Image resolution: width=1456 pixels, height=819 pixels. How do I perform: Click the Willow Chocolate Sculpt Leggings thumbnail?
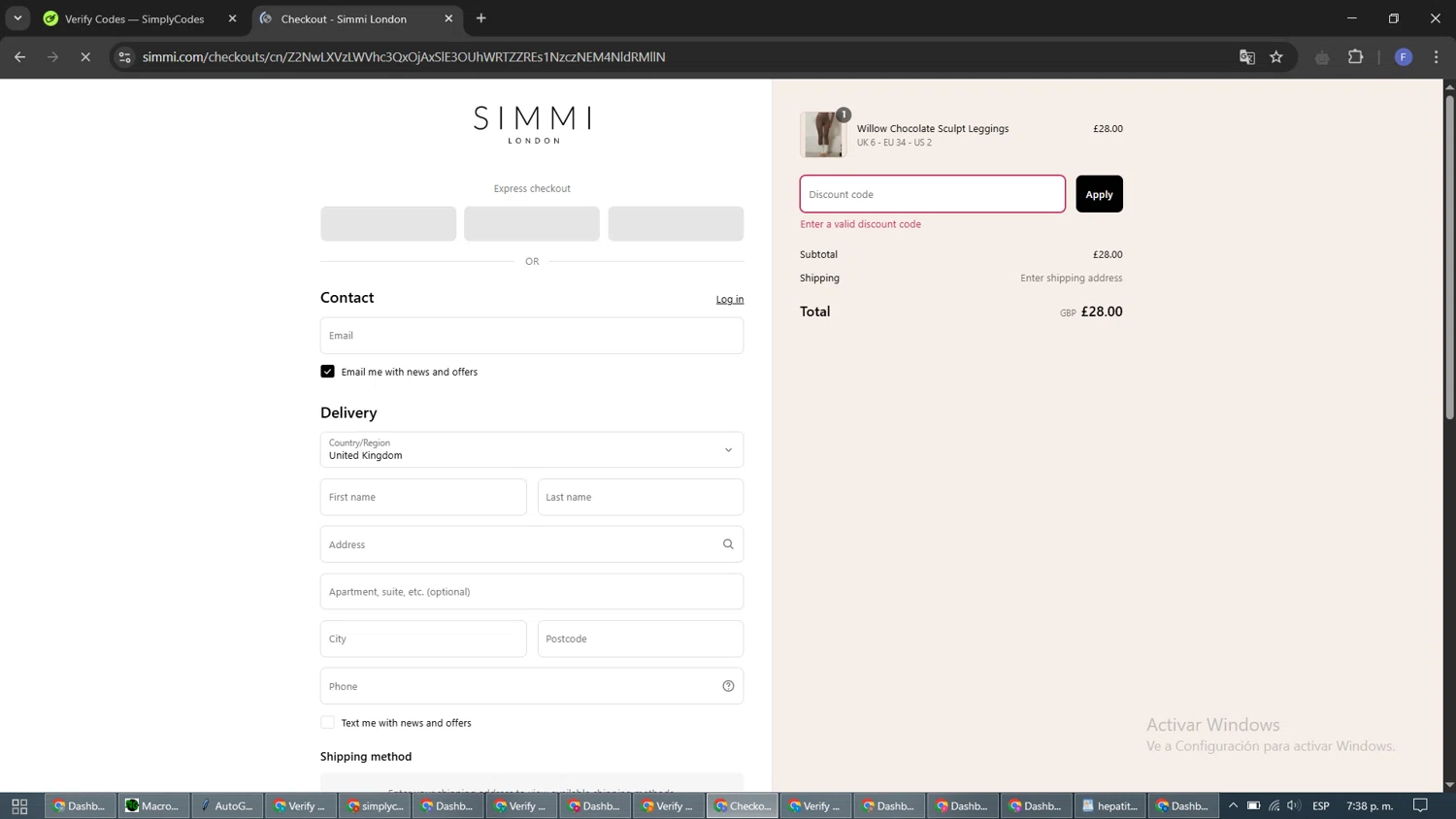click(x=823, y=134)
